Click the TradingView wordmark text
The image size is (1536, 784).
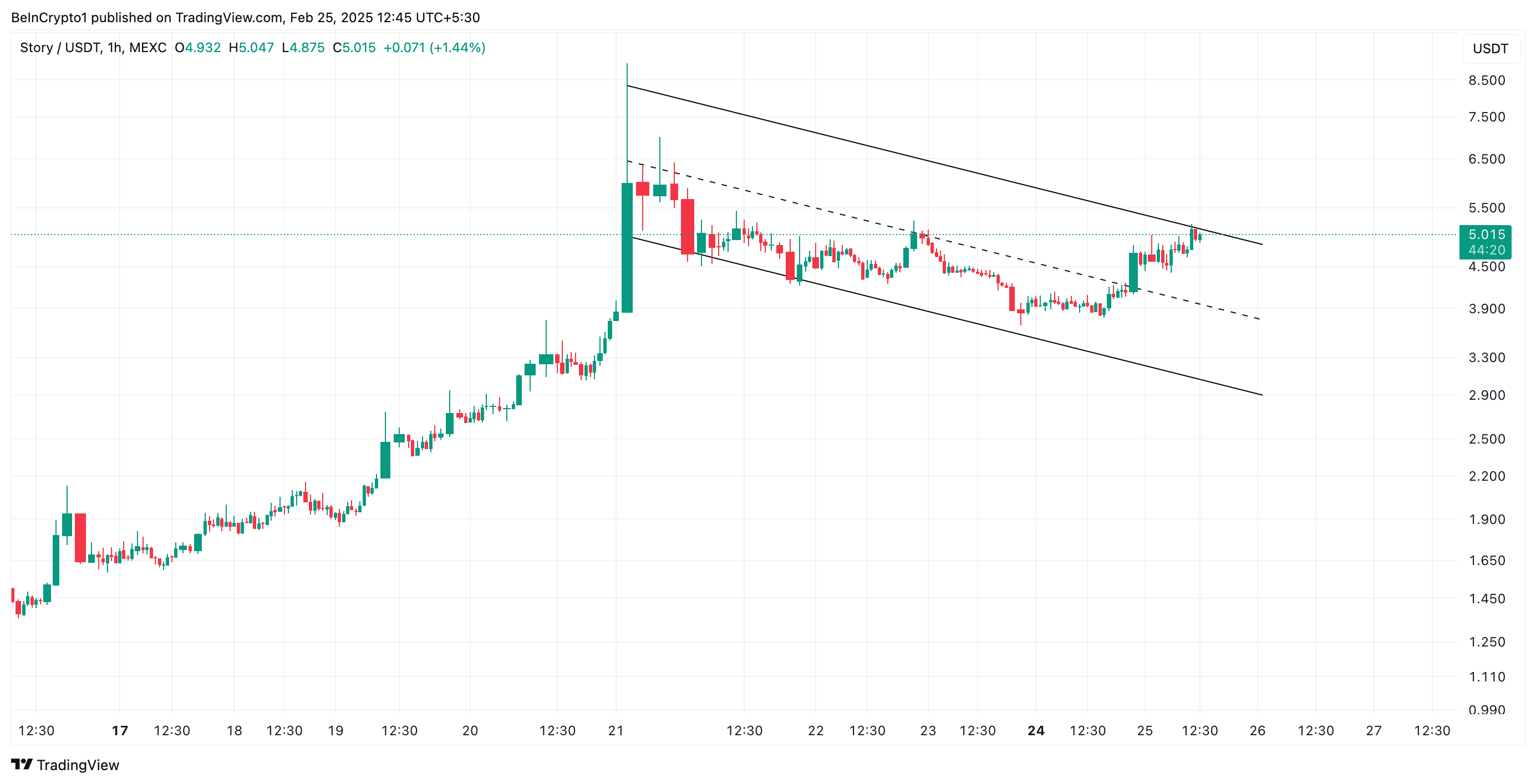(78, 765)
